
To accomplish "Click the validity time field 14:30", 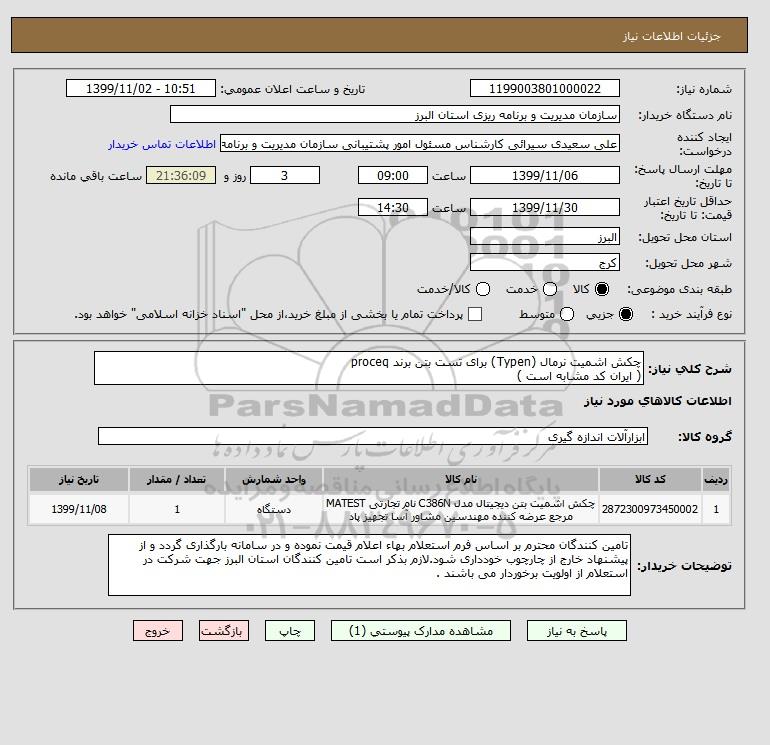I will [x=393, y=207].
